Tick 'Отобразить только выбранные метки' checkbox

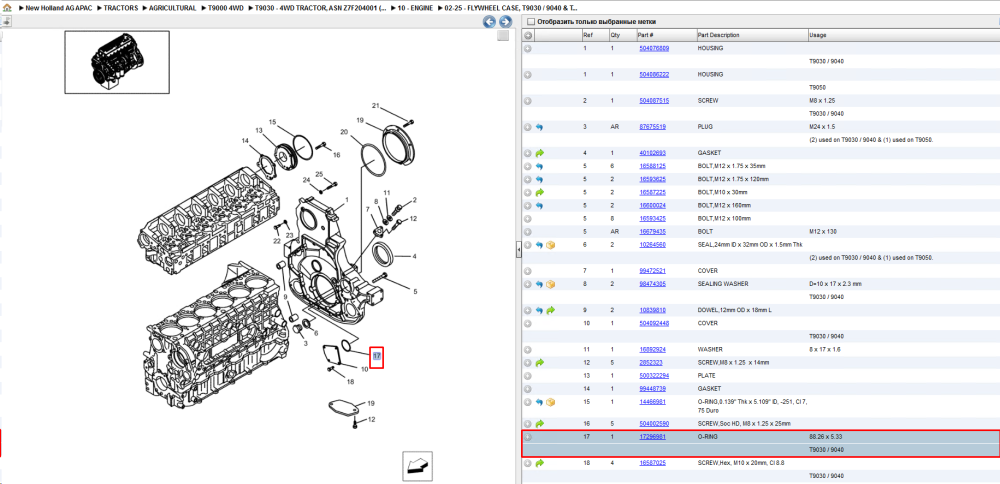(530, 22)
